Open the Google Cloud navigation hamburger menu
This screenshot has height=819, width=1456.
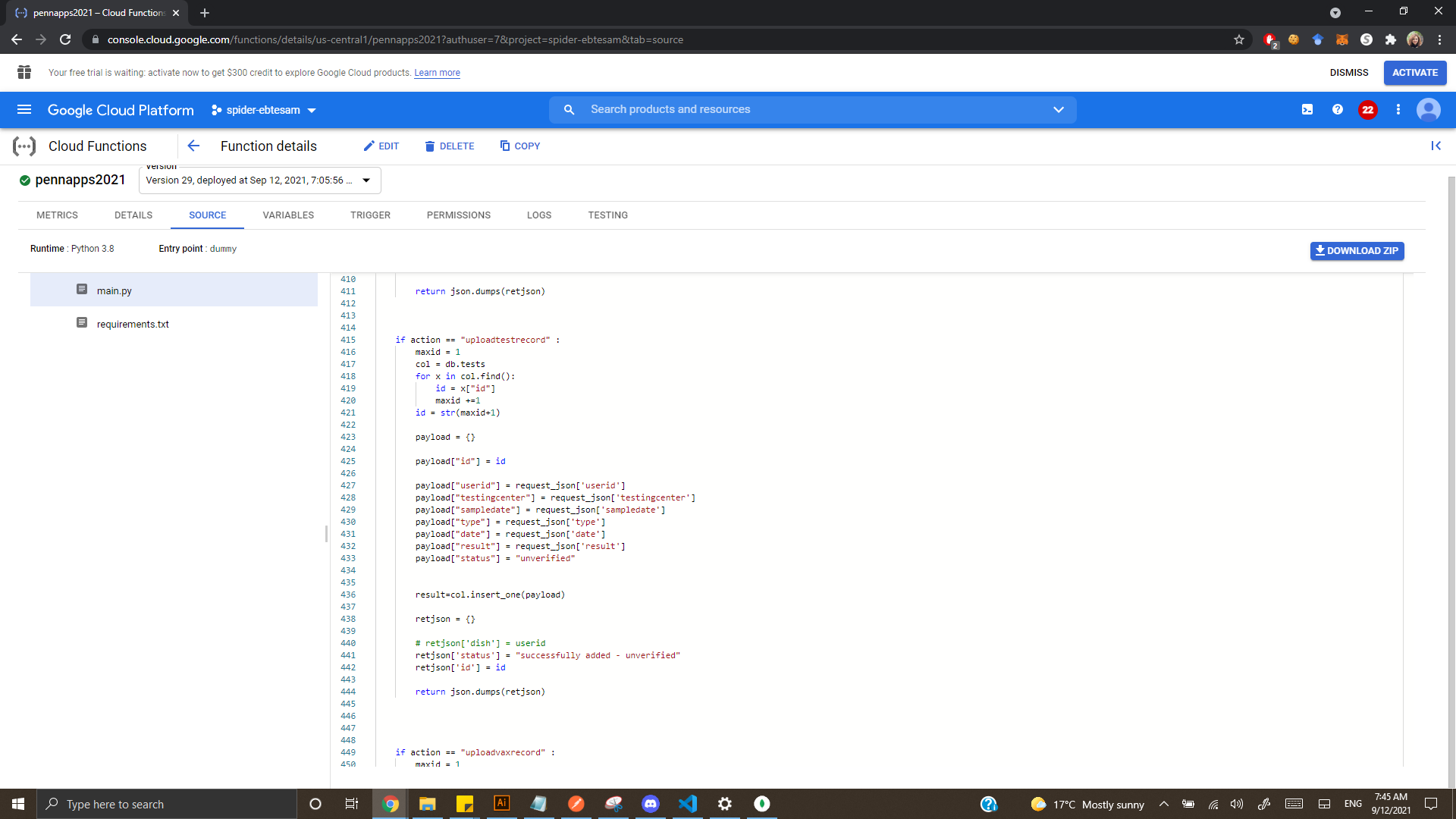[24, 110]
